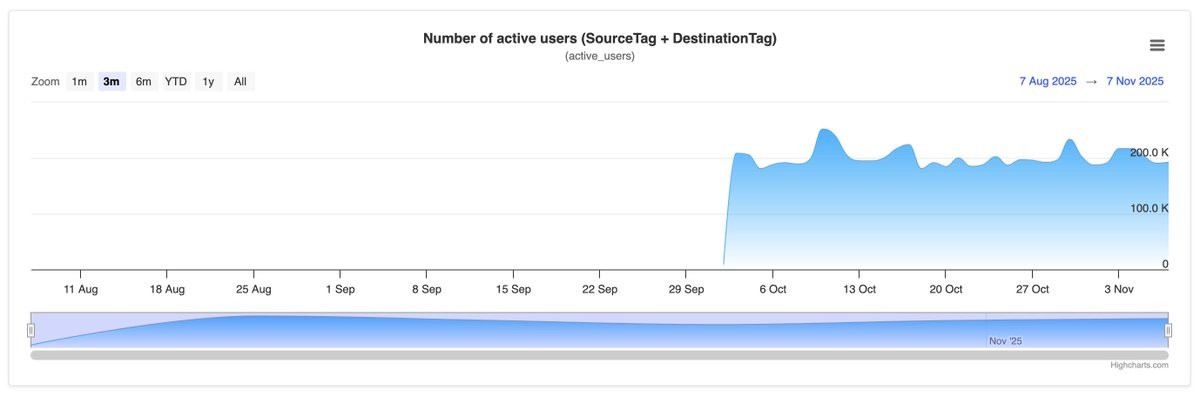The width and height of the screenshot is (1200, 397).
Task: Click the start date 7 Aug 2025
Action: point(1048,82)
